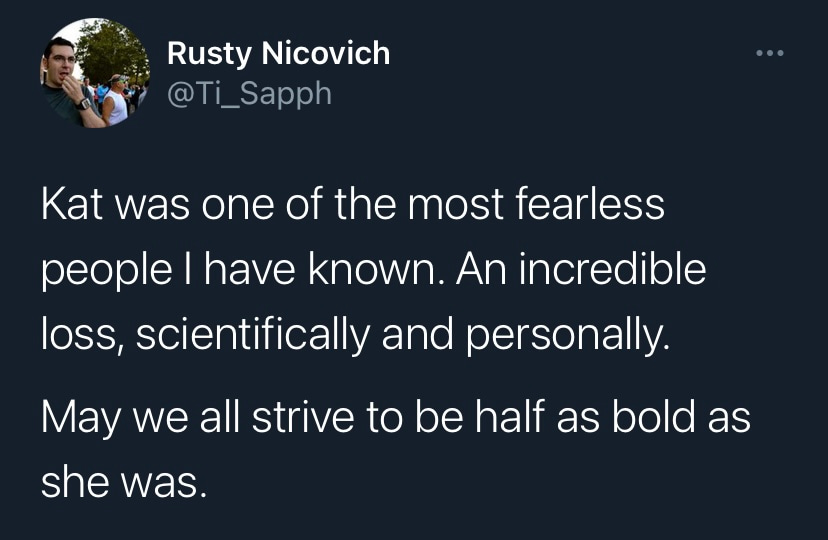828x540 pixels.
Task: Click Rusty Nicovich's profile picture
Action: 95,73
